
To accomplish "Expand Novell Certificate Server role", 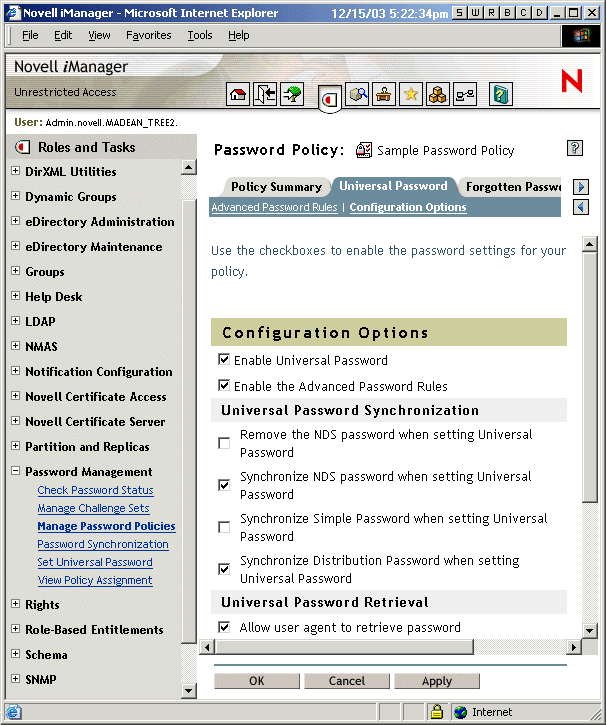I will (15, 421).
